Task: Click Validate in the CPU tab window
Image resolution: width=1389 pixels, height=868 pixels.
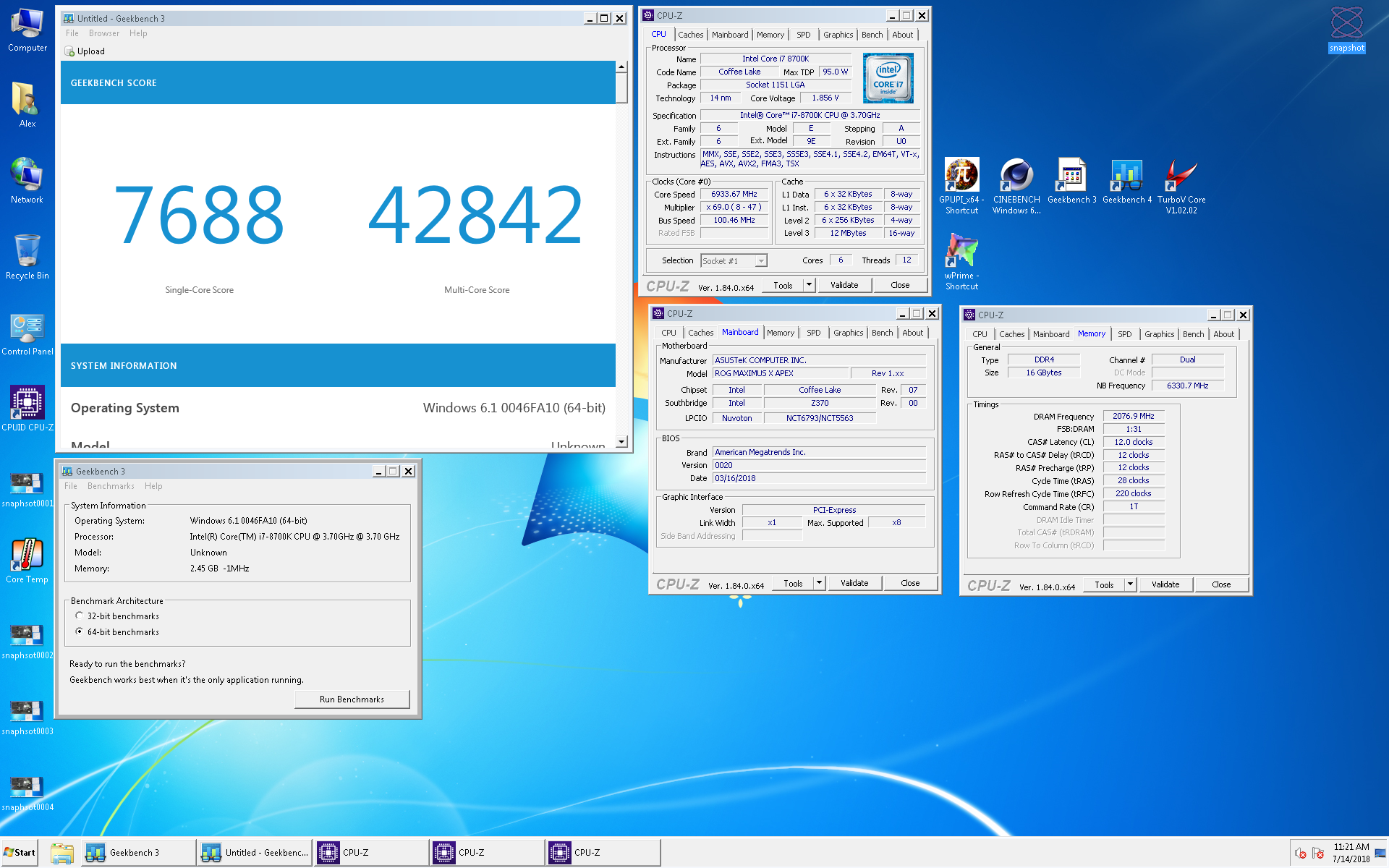Action: 844,285
